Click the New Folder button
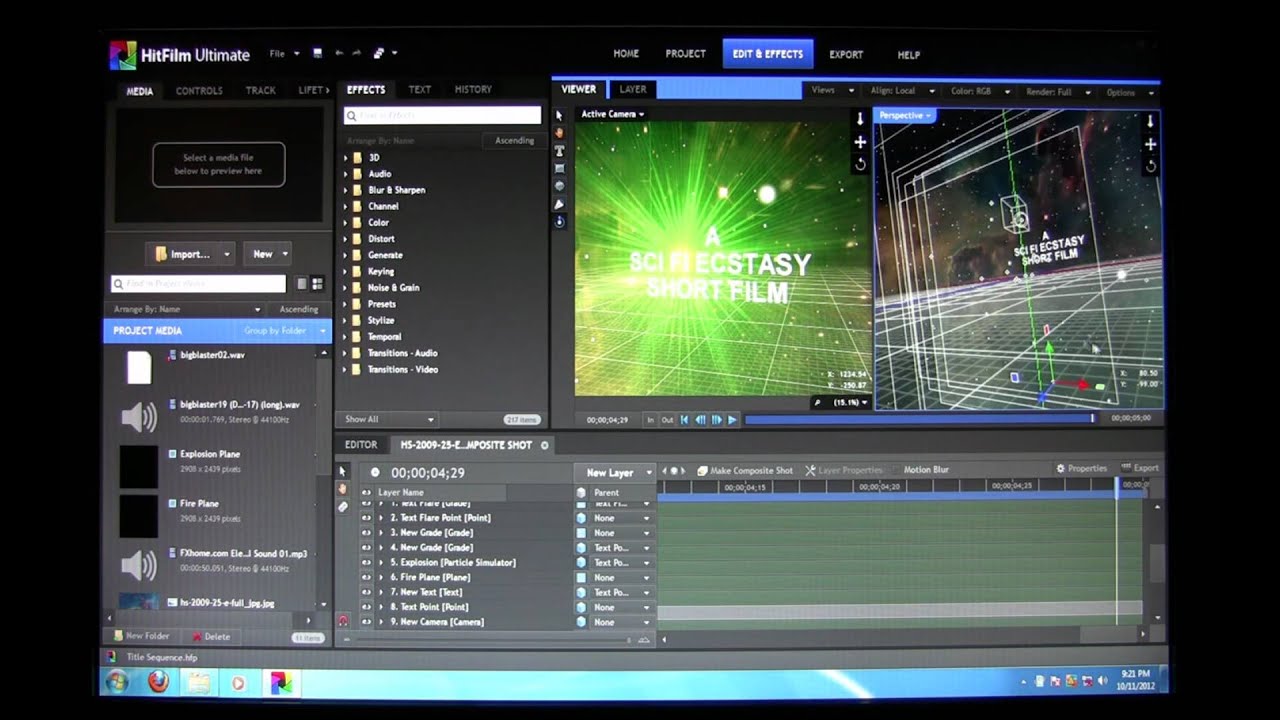Screen dimensions: 1280x720 (141, 636)
